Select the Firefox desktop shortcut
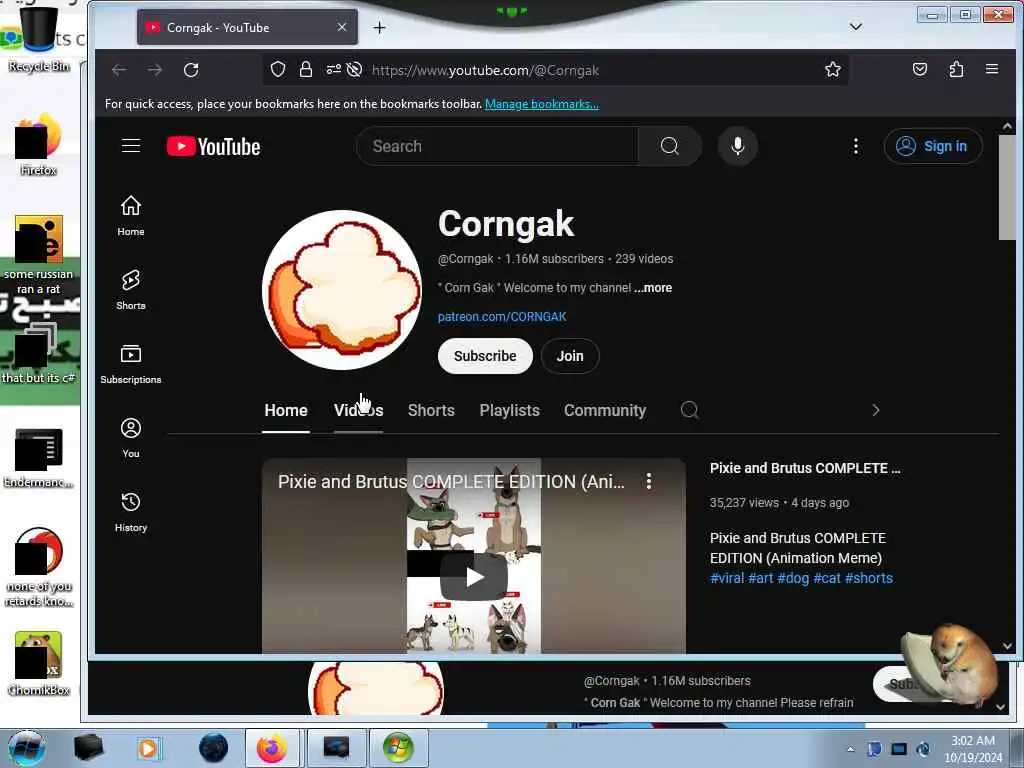The width and height of the screenshot is (1024, 768). [x=39, y=144]
